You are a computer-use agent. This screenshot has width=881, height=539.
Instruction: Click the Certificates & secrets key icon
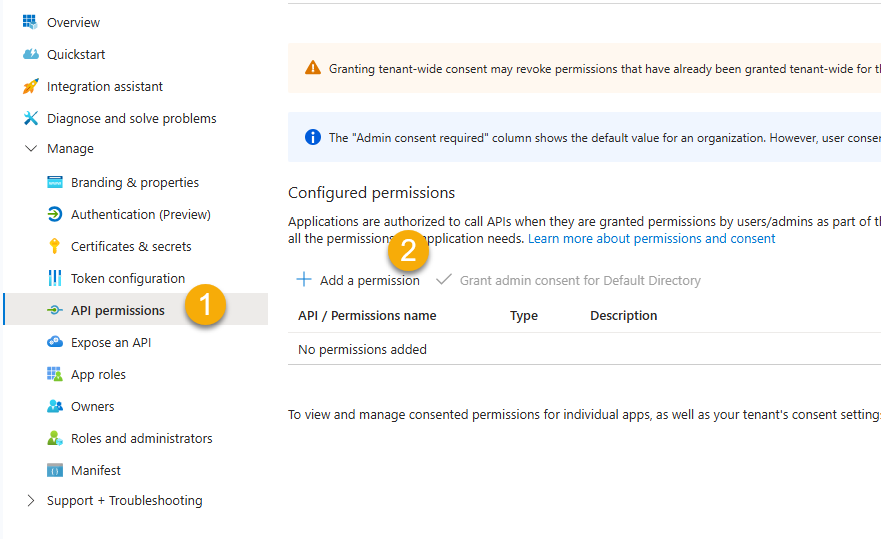pyautogui.click(x=54, y=246)
